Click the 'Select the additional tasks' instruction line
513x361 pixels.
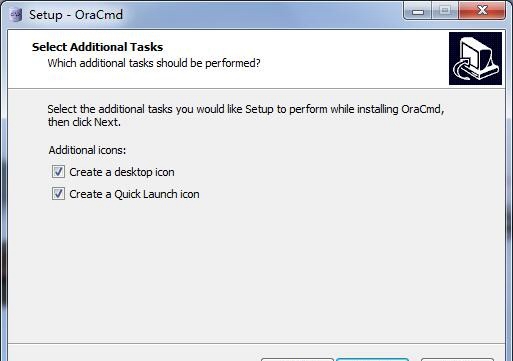[x=246, y=109]
